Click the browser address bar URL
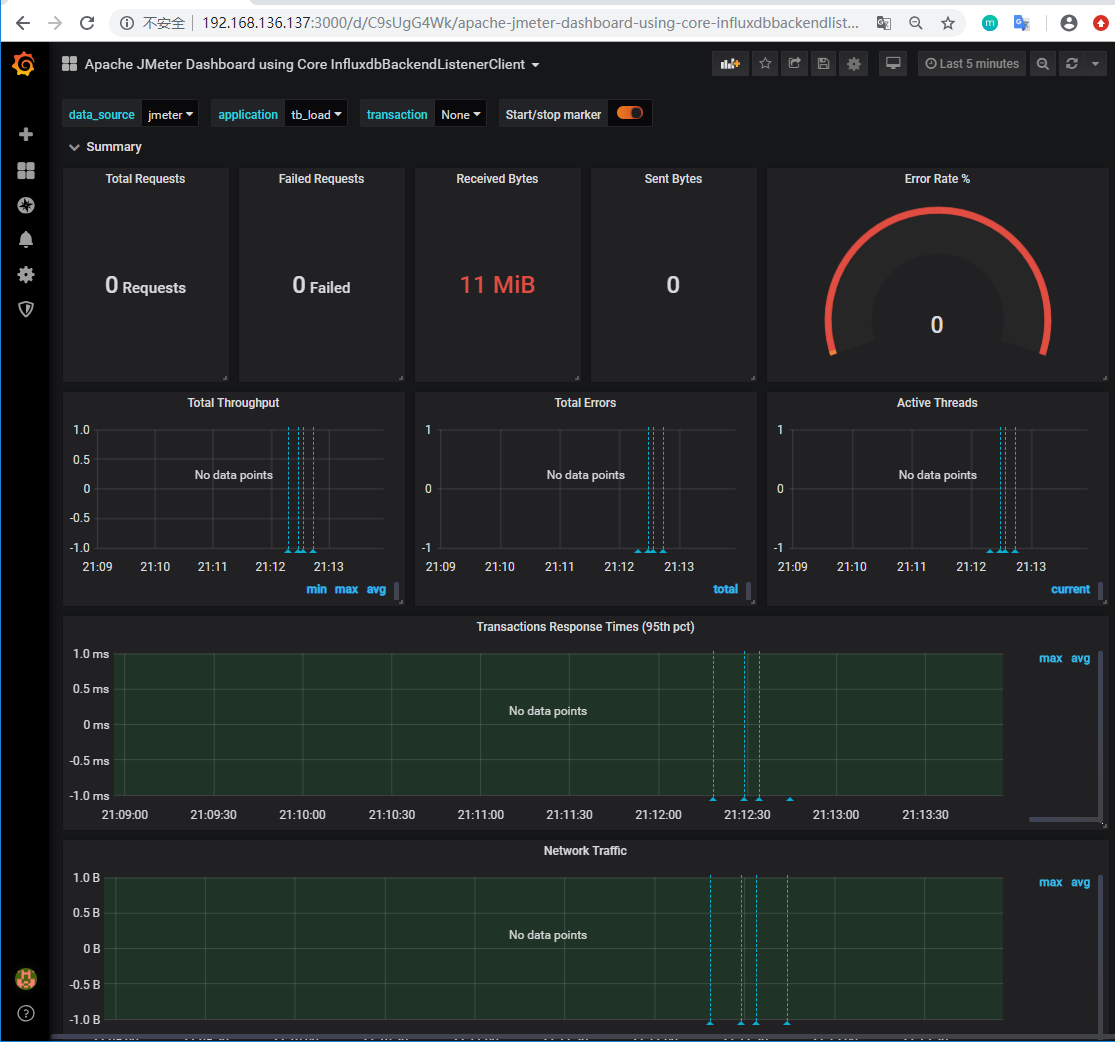1115x1042 pixels. point(530,23)
